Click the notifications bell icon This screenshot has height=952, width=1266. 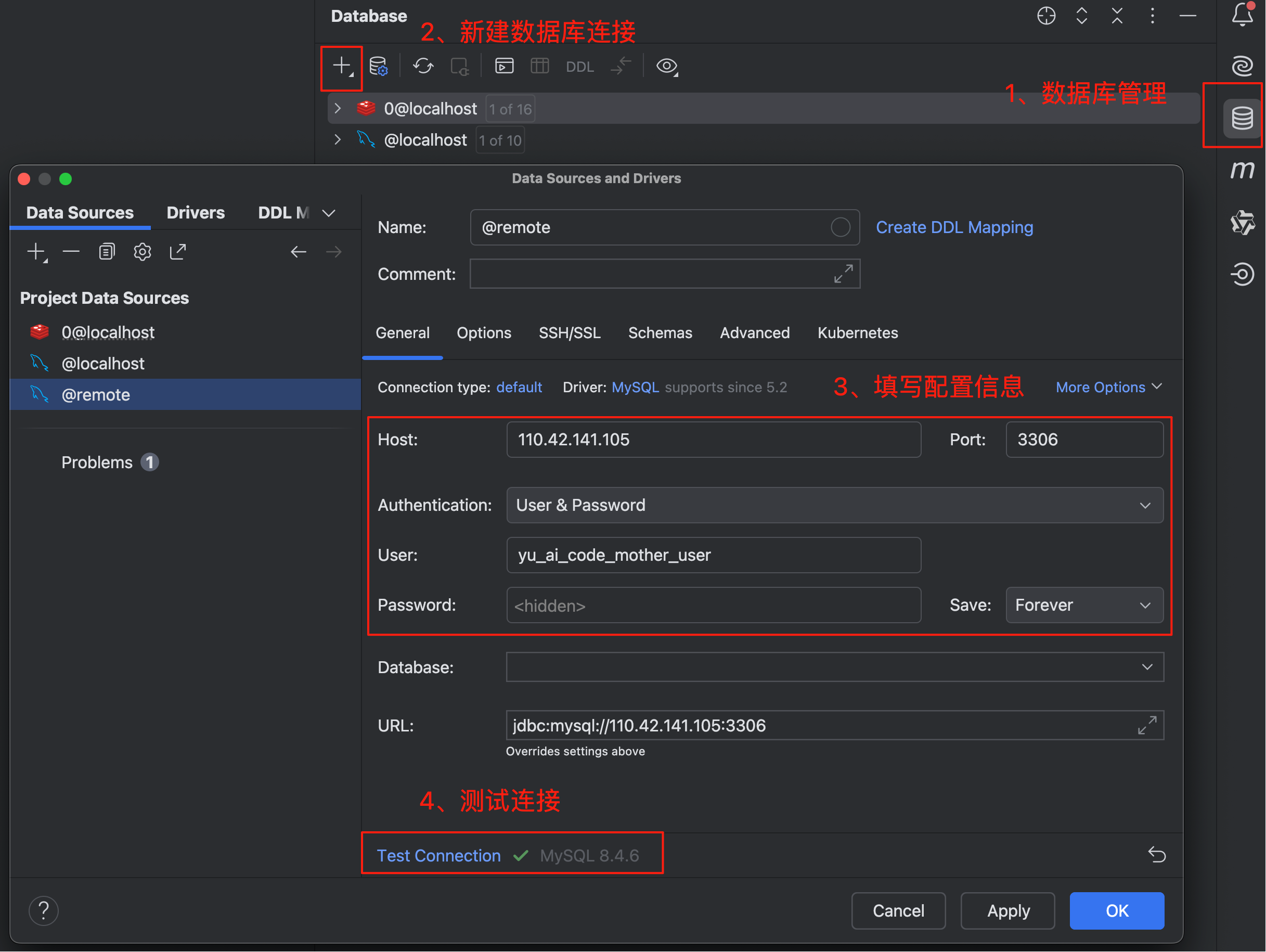pyautogui.click(x=1242, y=15)
